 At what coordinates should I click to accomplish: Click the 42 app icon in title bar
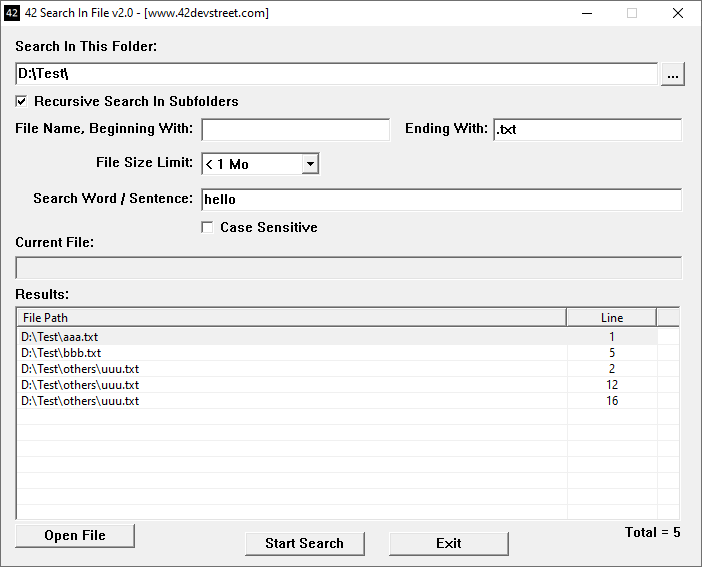pos(12,13)
